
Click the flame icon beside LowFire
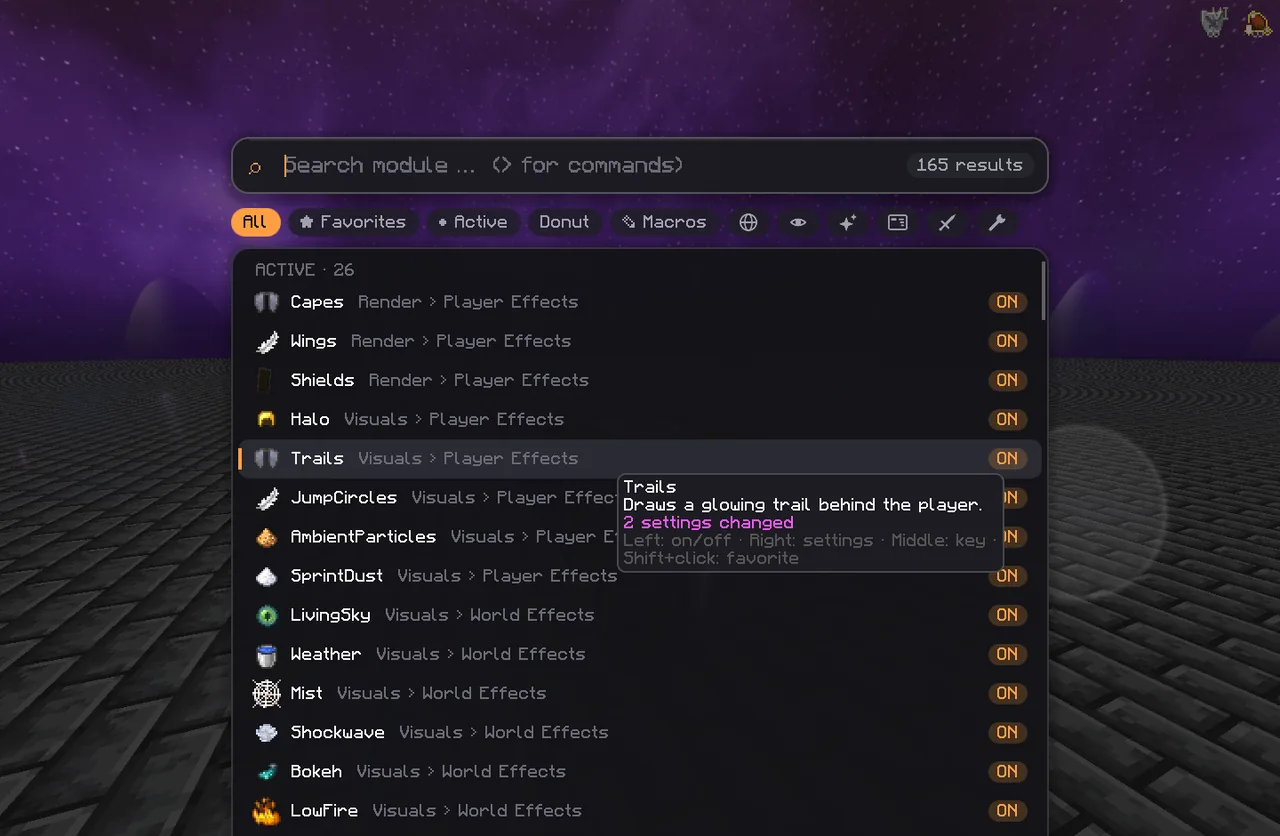(x=266, y=810)
